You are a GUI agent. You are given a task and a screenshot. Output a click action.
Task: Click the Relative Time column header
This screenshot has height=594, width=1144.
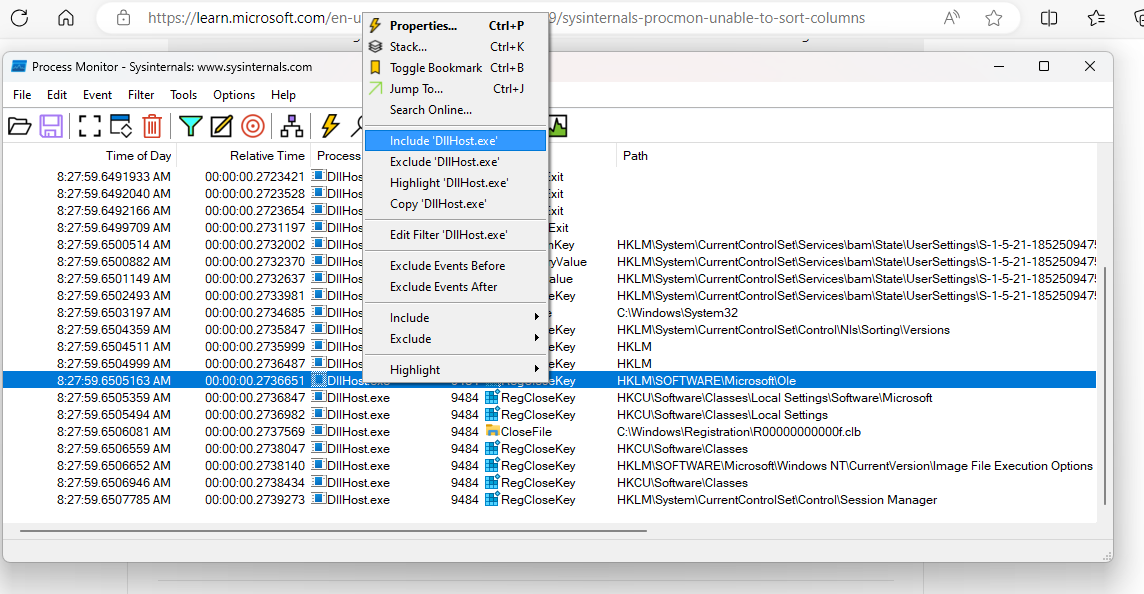click(x=267, y=155)
